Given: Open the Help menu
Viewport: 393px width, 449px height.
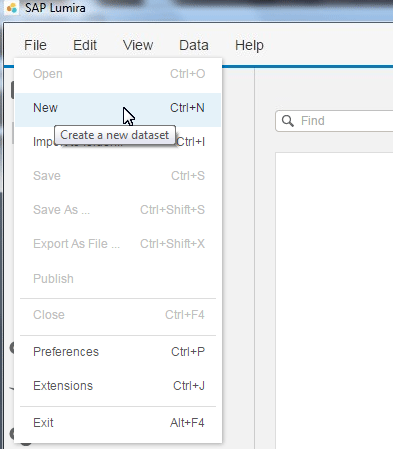Looking at the screenshot, I should tap(249, 45).
